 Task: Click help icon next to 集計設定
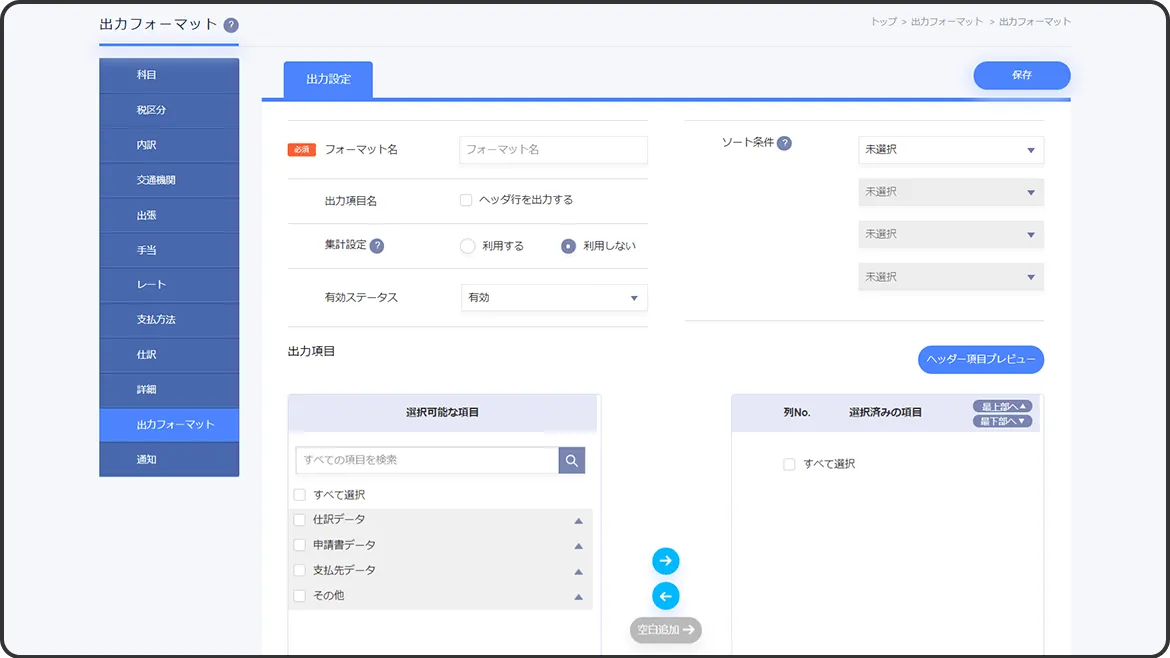coord(377,246)
